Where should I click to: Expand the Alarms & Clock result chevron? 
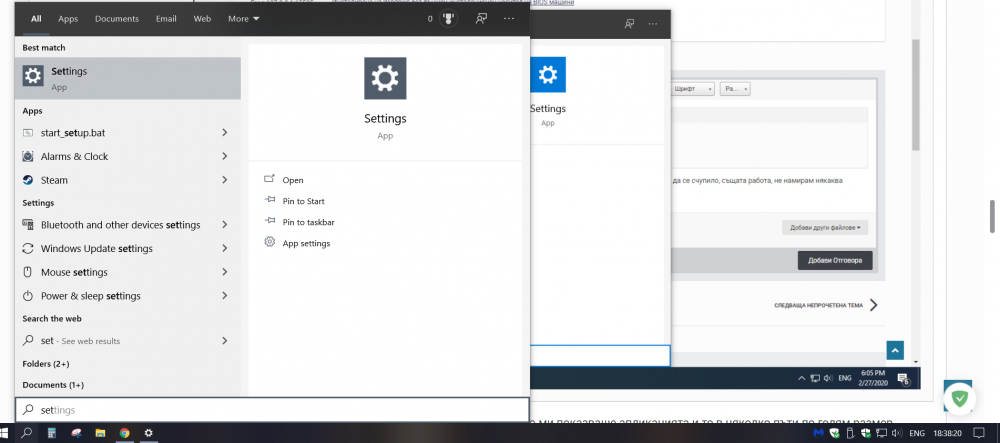pyautogui.click(x=224, y=156)
